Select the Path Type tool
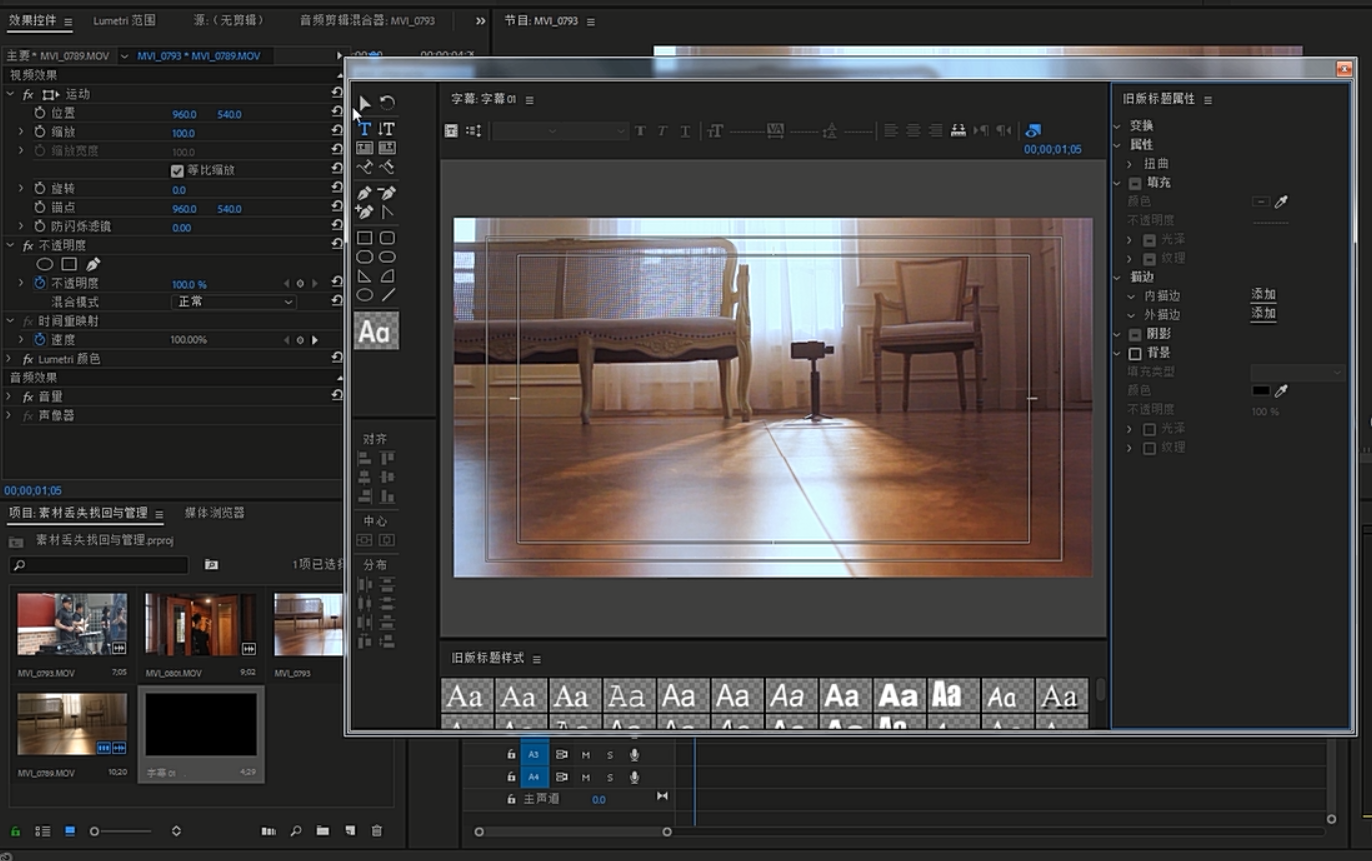Image resolution: width=1372 pixels, height=861 pixels. tap(364, 167)
